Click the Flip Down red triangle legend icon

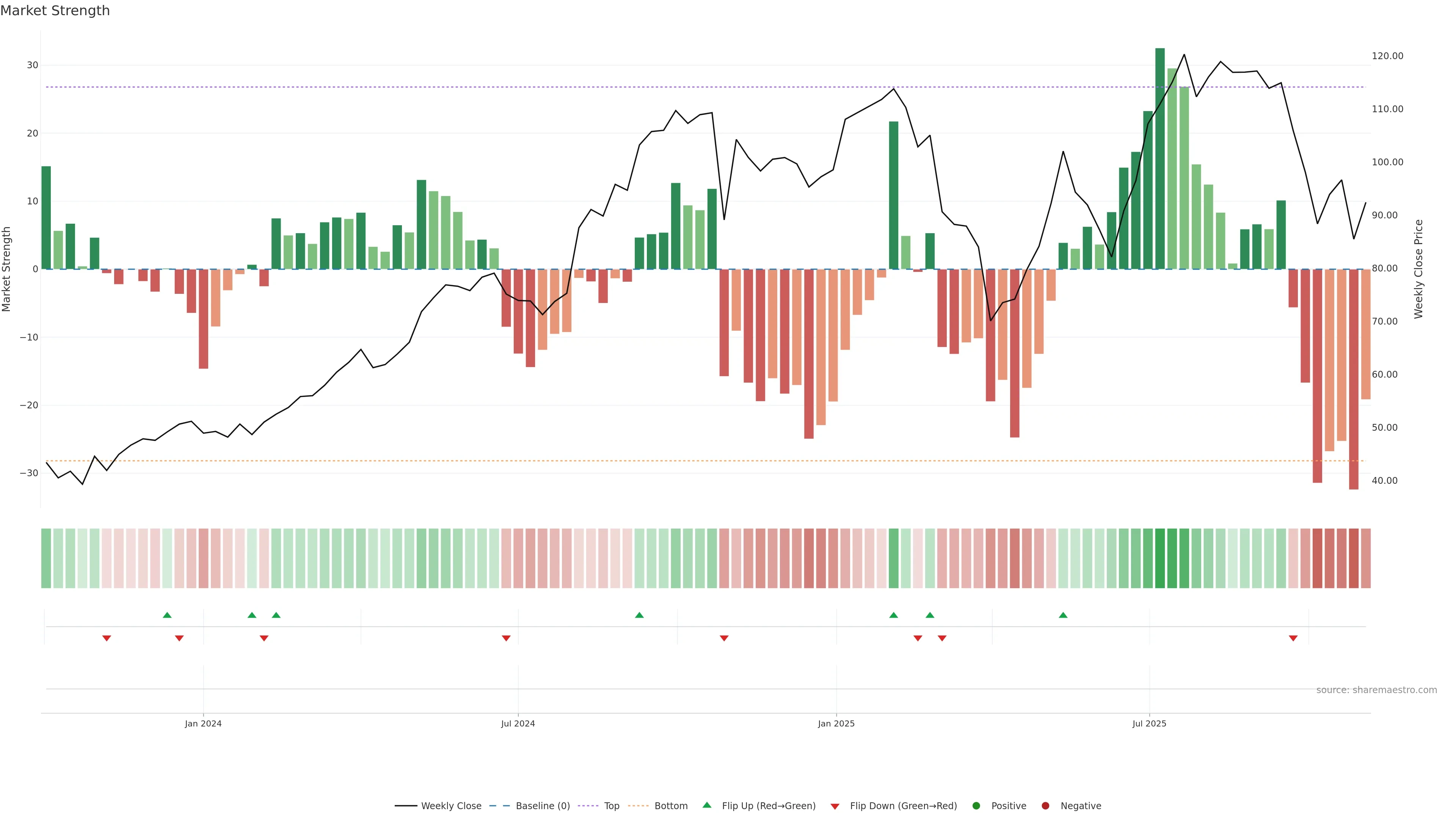[x=835, y=806]
